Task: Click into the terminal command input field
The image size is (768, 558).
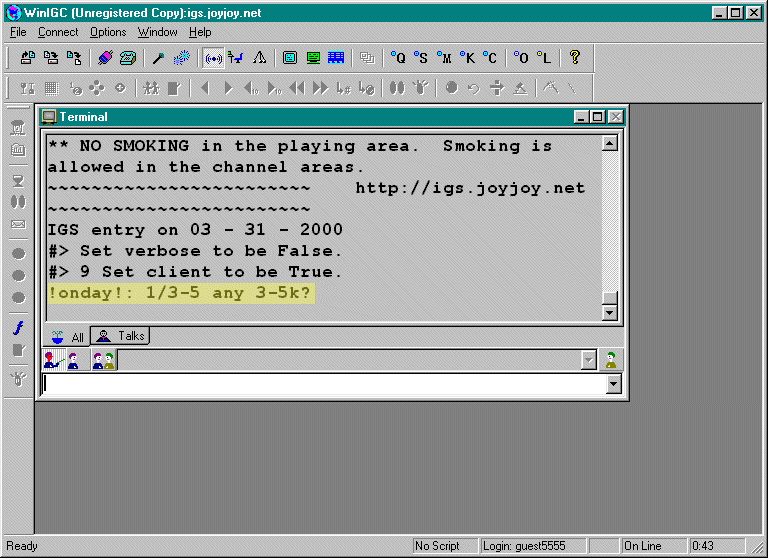Action: pos(320,384)
